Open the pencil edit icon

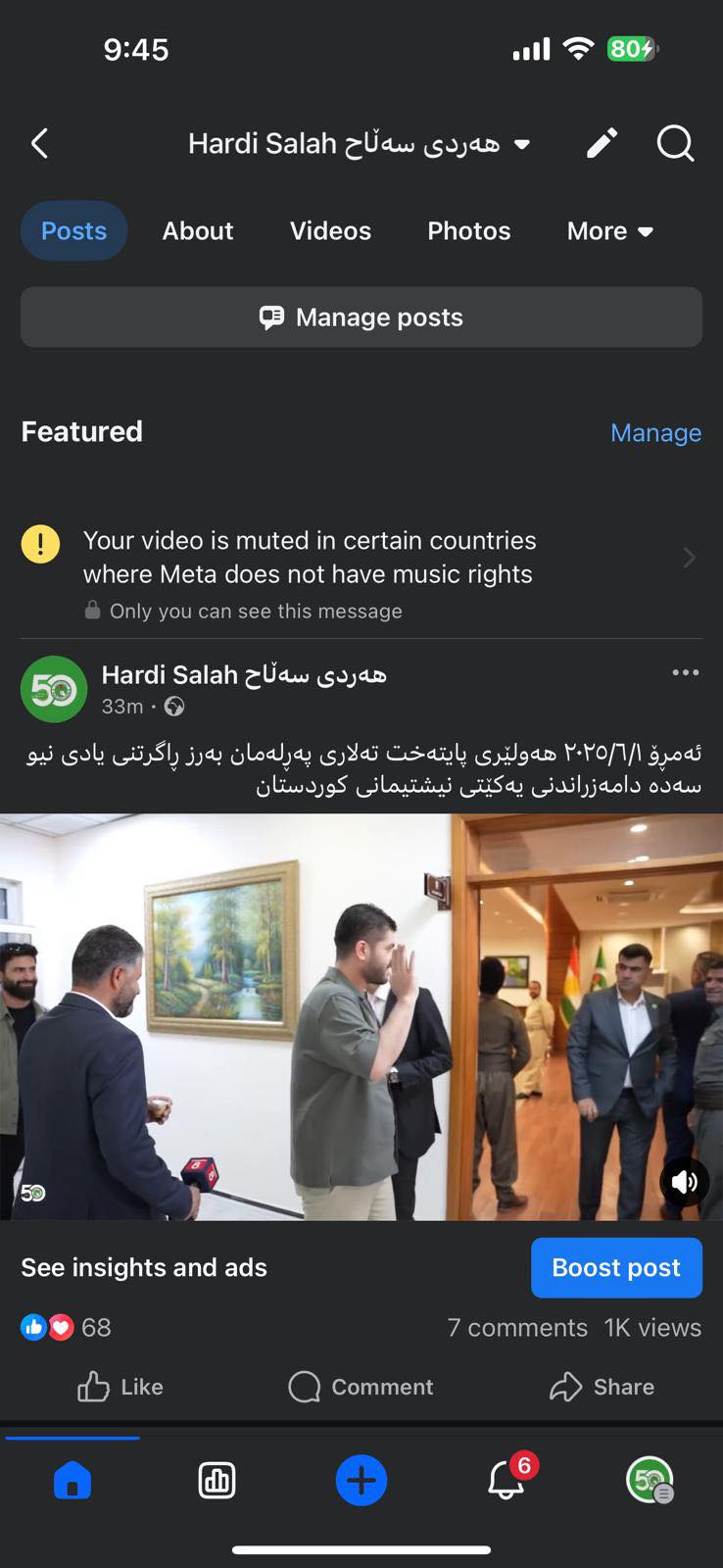(602, 144)
